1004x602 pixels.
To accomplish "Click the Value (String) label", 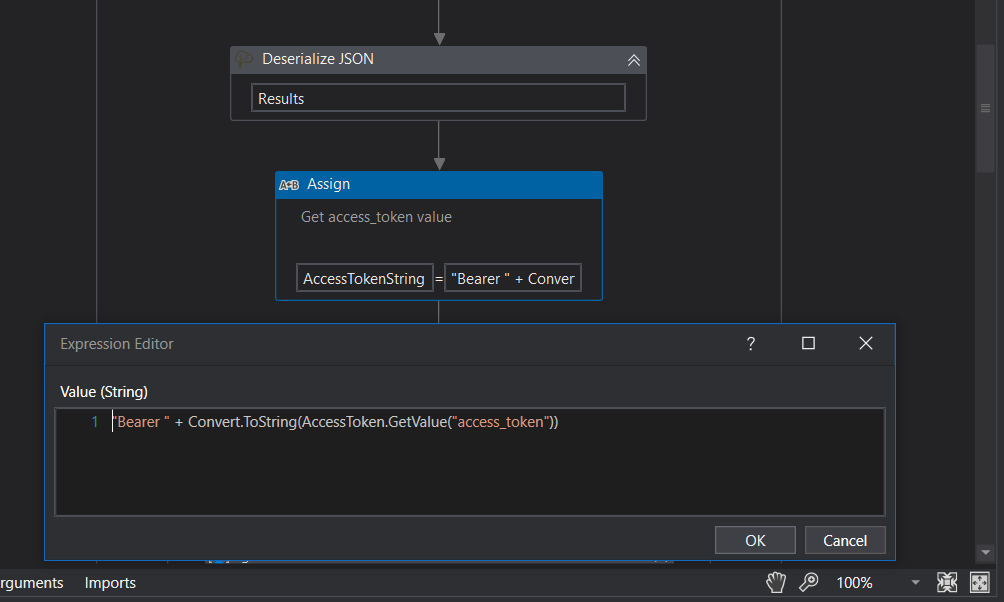I will 104,392.
